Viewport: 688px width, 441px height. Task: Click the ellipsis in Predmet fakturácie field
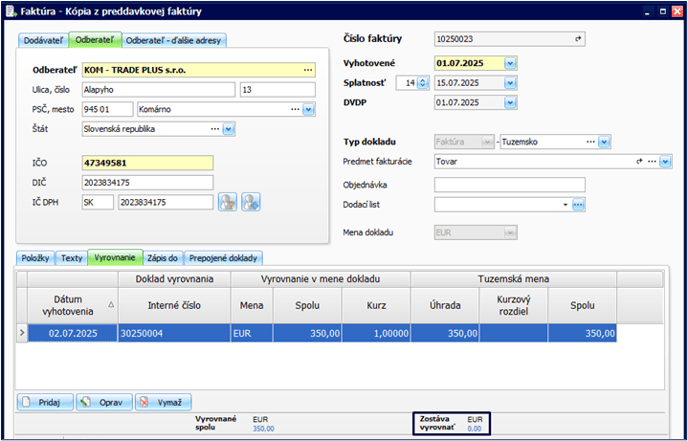pos(651,161)
